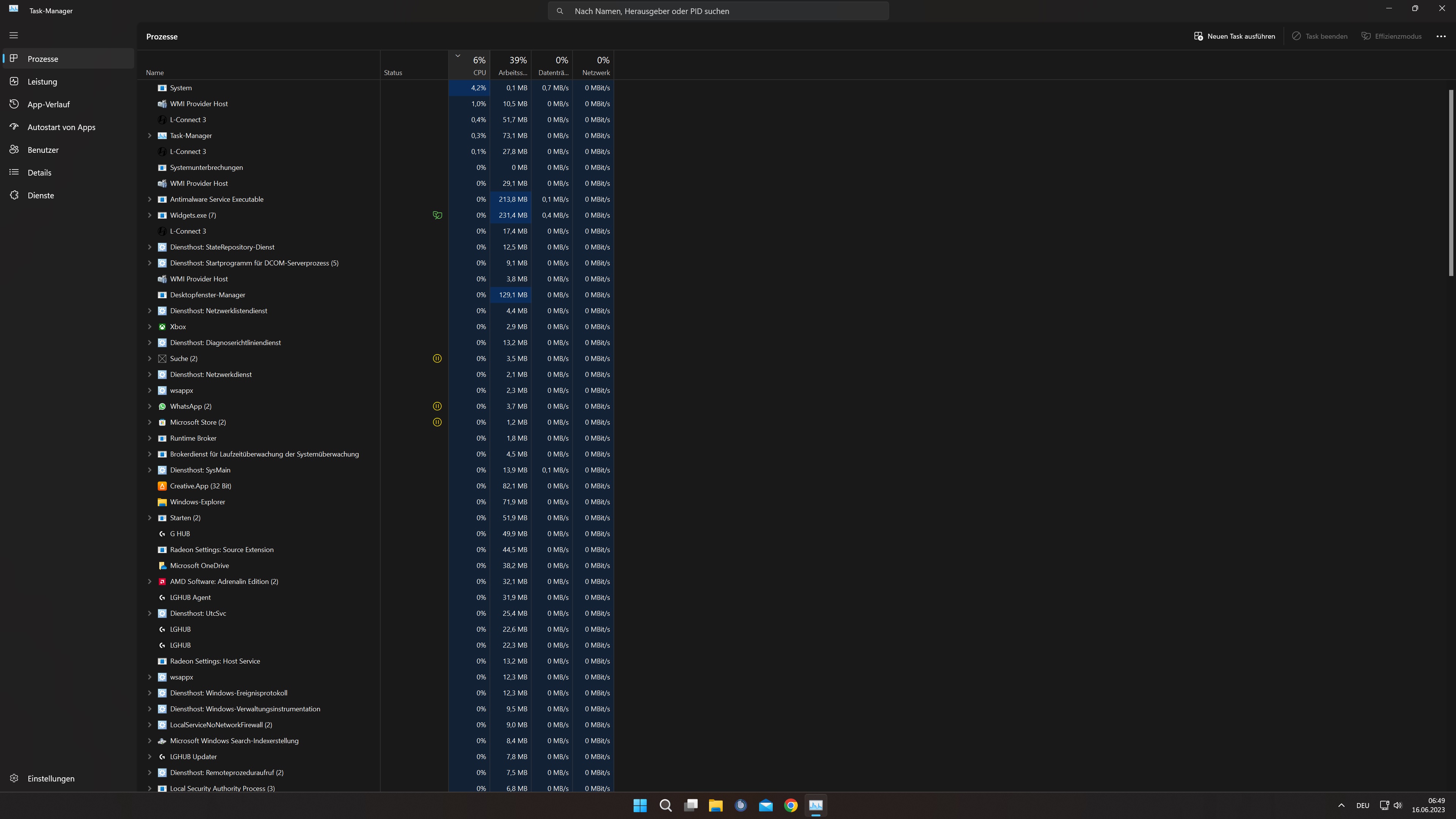This screenshot has width=1456, height=819.
Task: Open Einstellungen in the sidebar
Action: coord(68,778)
